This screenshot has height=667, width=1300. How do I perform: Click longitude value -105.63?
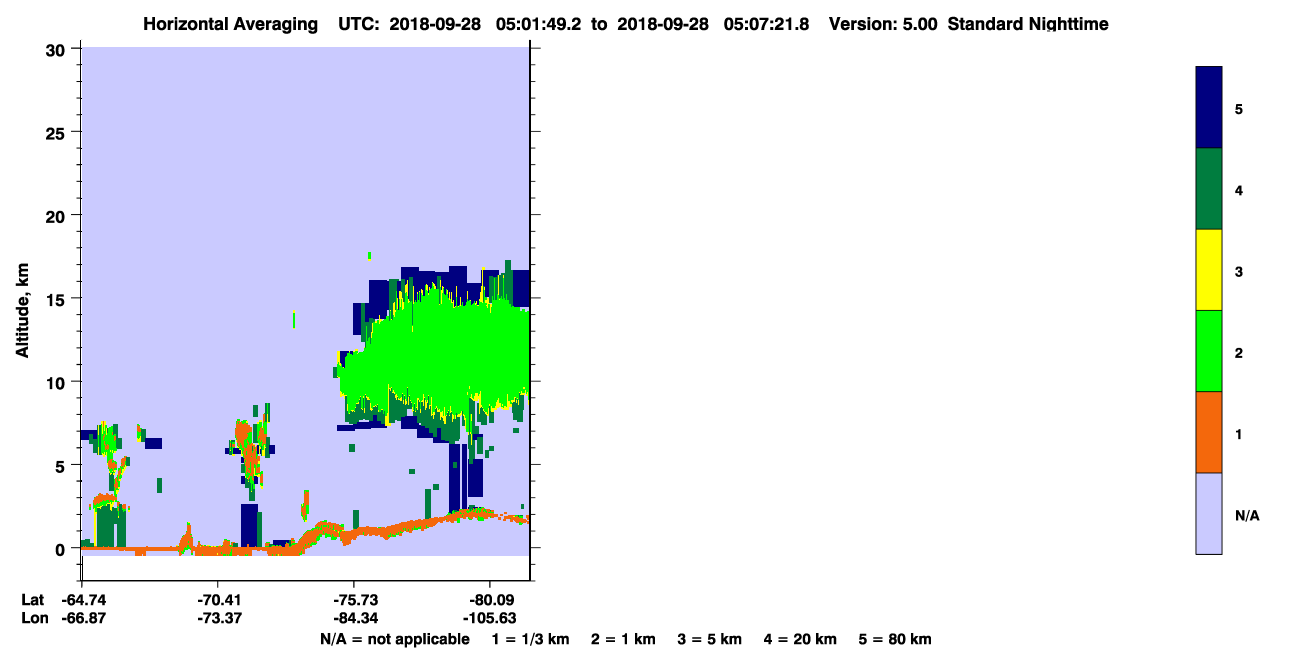489,618
